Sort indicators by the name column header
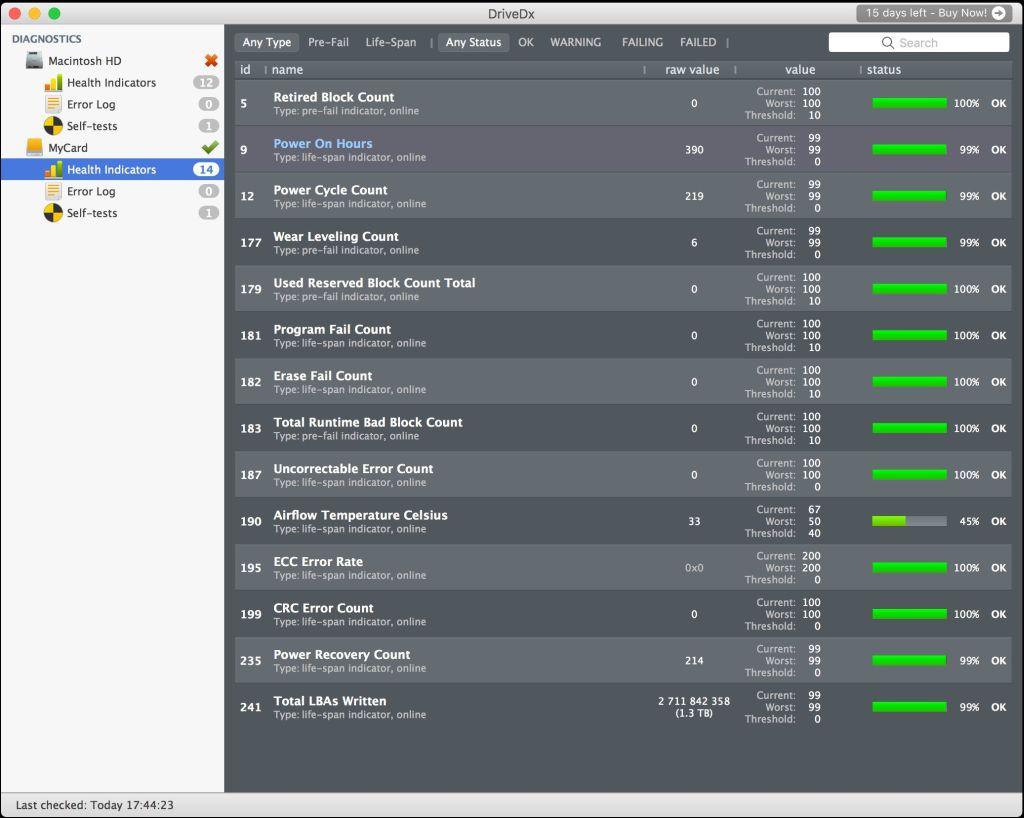The width and height of the screenshot is (1024, 818). 288,70
